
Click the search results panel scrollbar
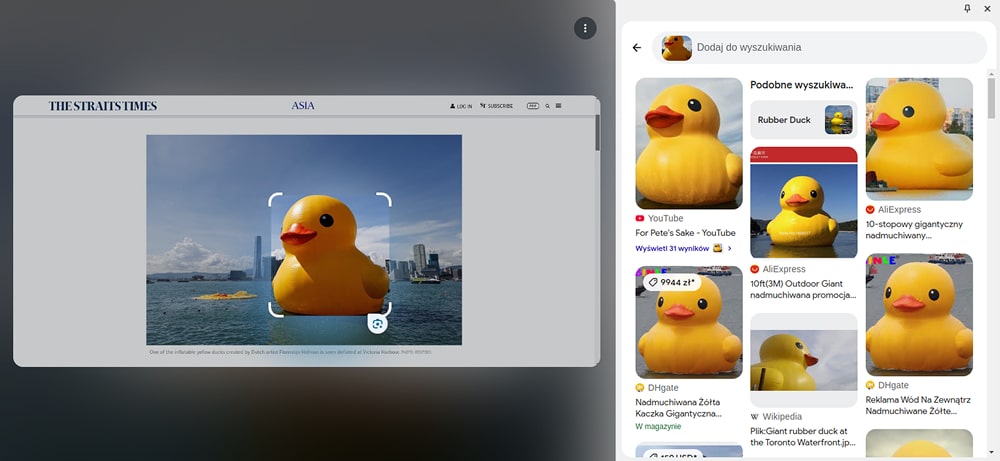991,100
